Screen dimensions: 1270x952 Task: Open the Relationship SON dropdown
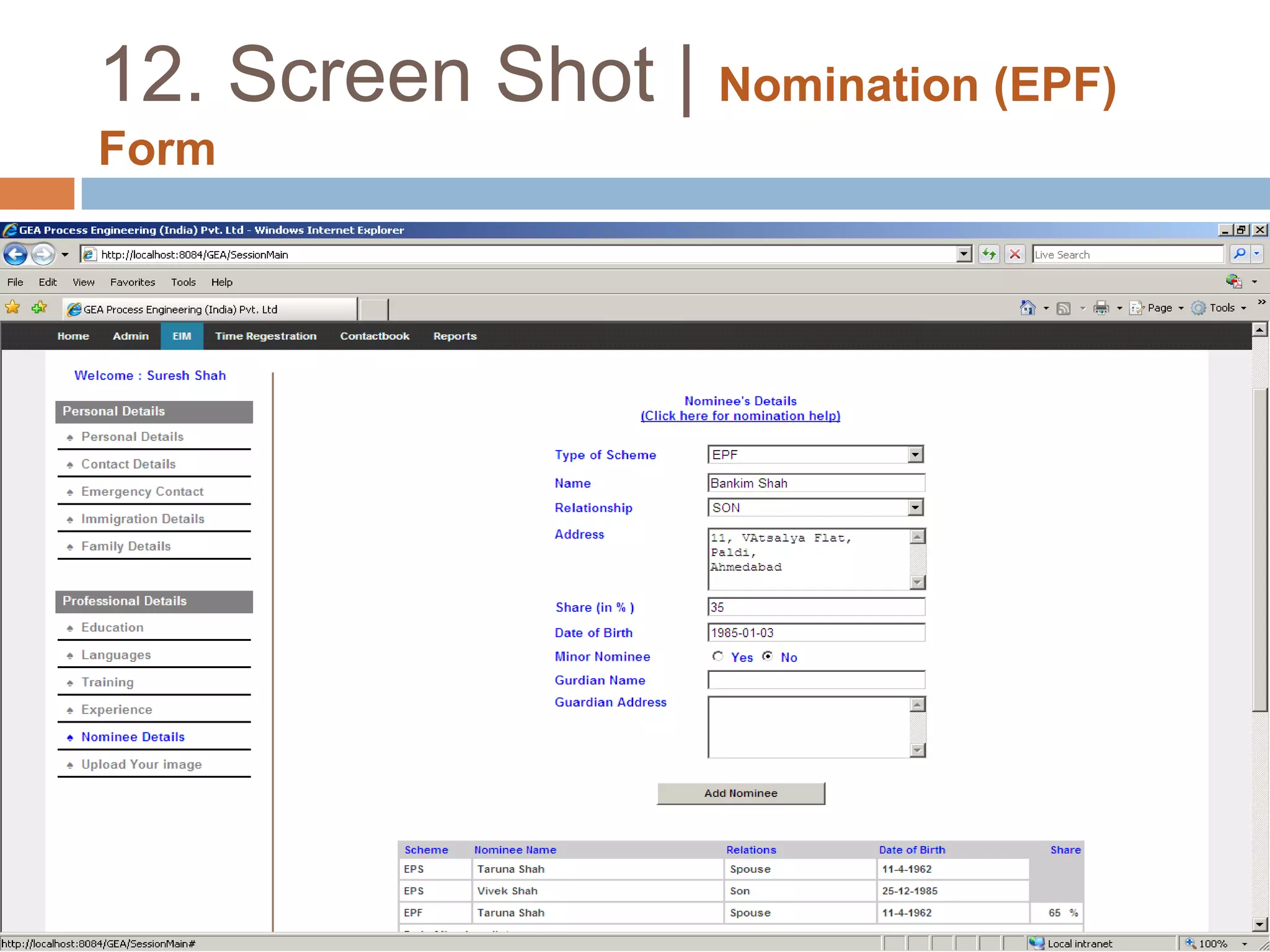tap(815, 508)
